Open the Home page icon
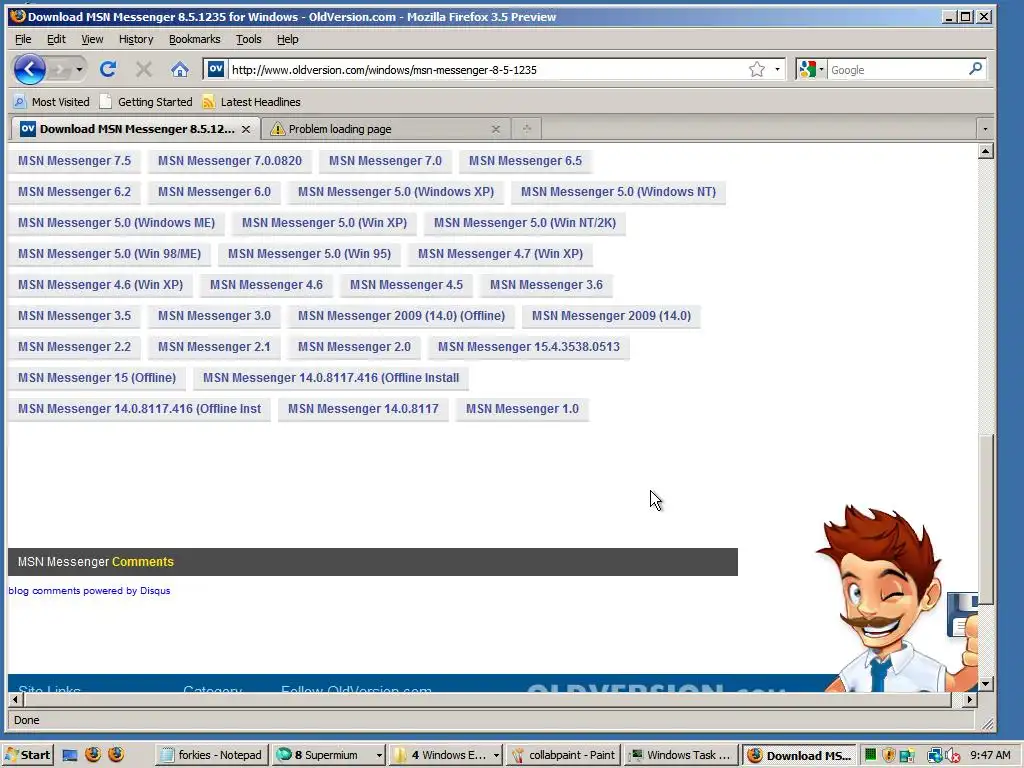 coord(180,69)
